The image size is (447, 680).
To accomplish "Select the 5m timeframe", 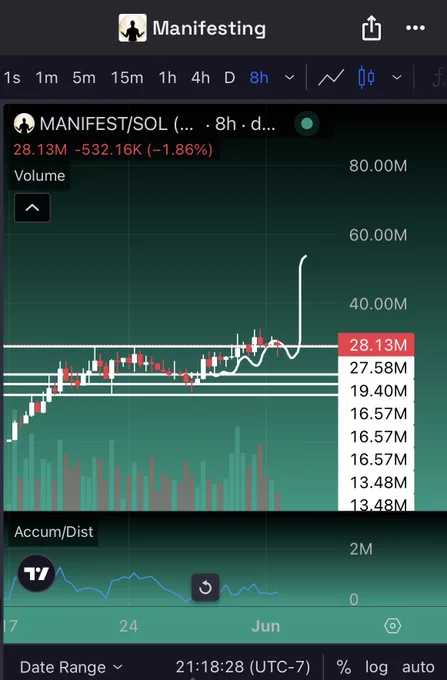I will 84,78.
